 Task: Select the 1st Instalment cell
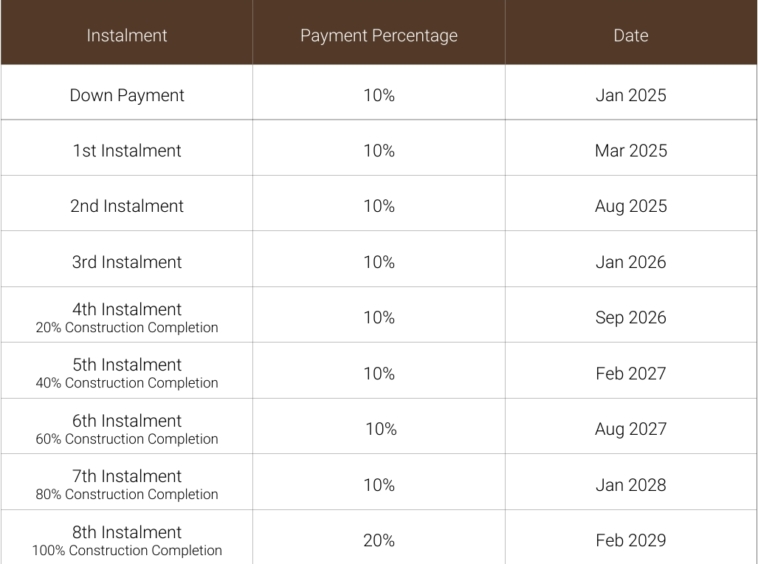click(x=126, y=151)
